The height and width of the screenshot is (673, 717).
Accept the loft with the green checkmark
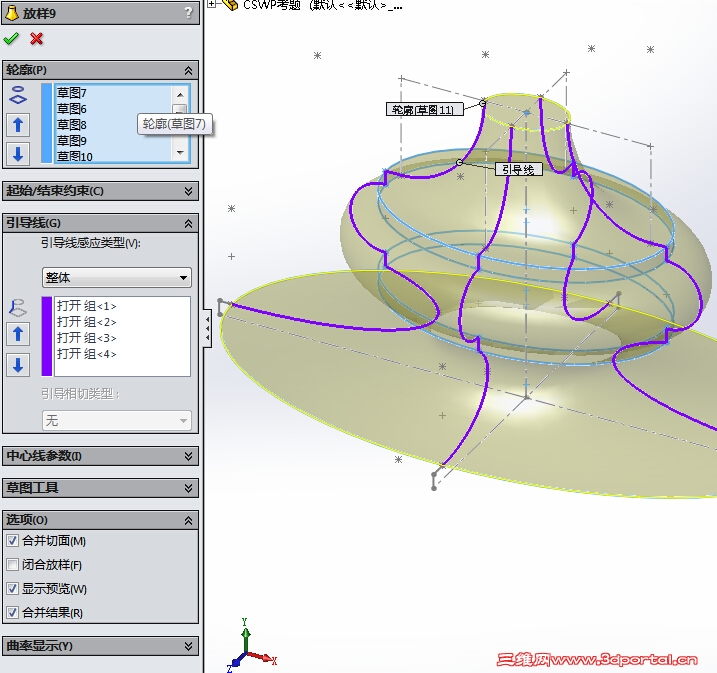tap(11, 39)
